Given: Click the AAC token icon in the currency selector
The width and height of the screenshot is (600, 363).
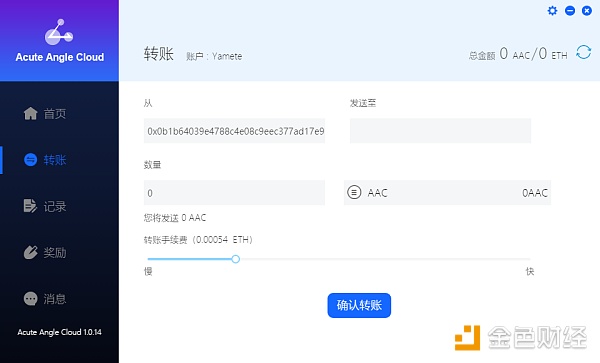Looking at the screenshot, I should (x=354, y=192).
